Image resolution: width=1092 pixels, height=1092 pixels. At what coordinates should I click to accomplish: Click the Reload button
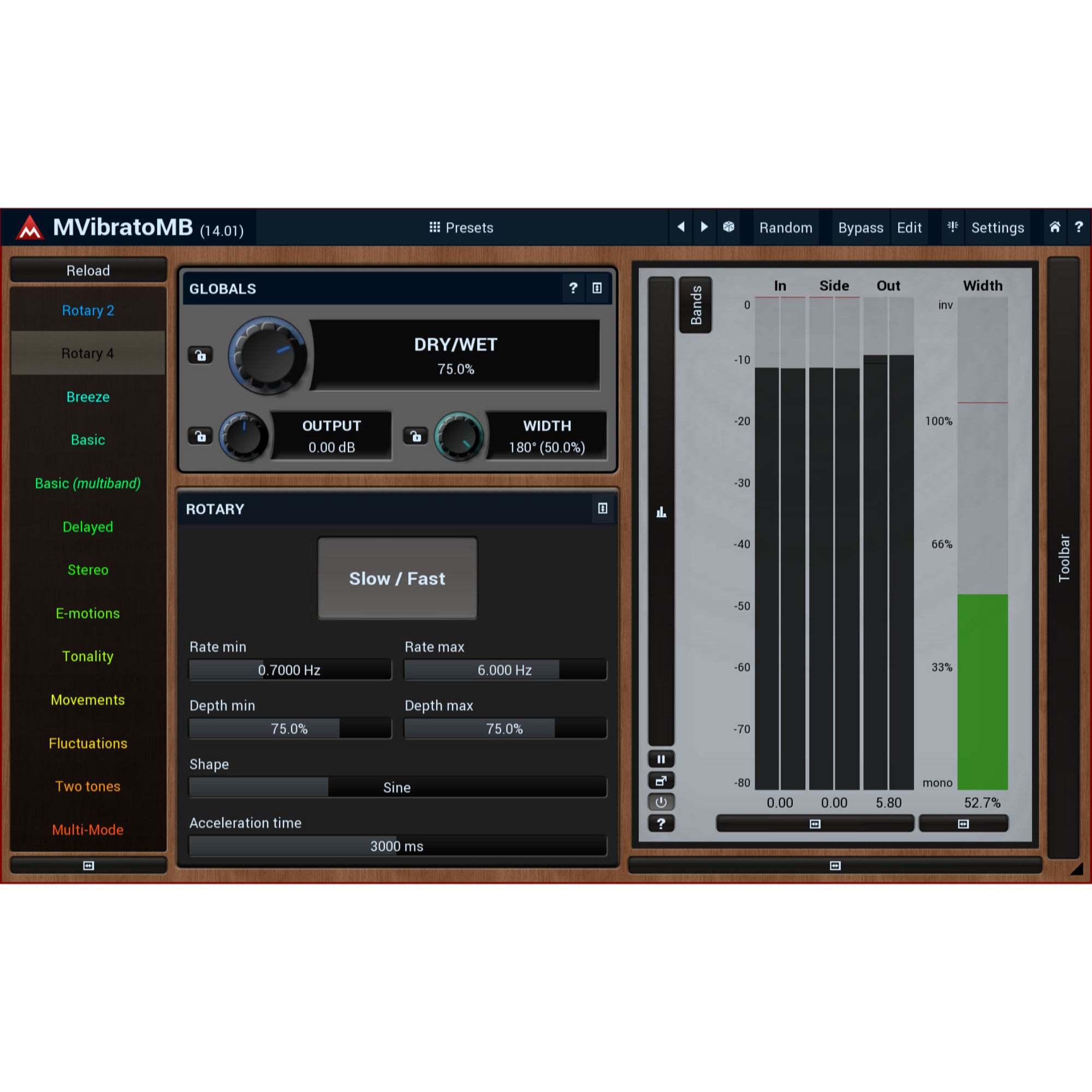click(x=88, y=270)
